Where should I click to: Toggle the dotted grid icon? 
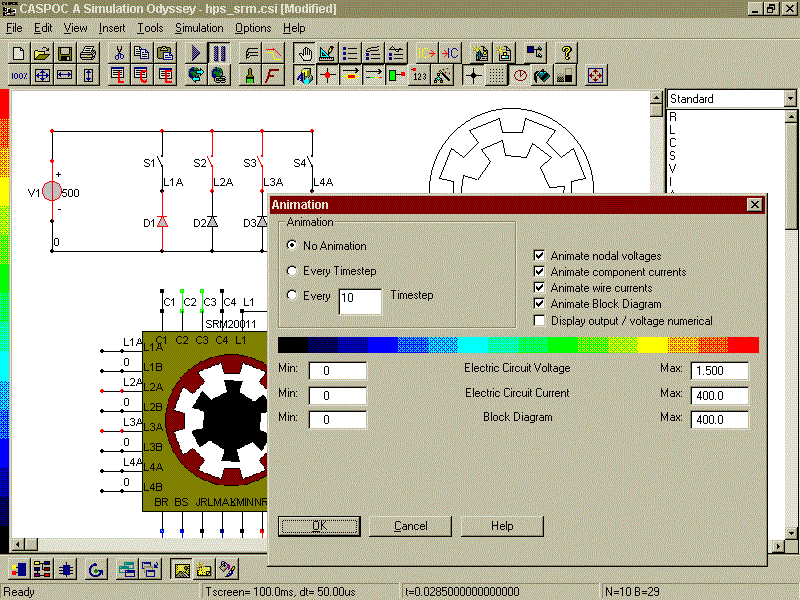(x=496, y=76)
